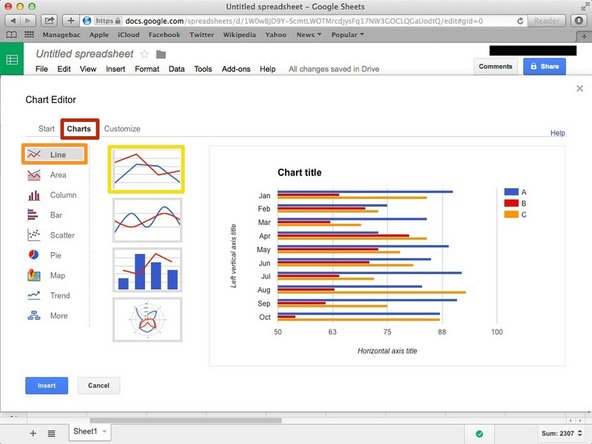
Task: Switch to the Start tab
Action: coord(46,129)
